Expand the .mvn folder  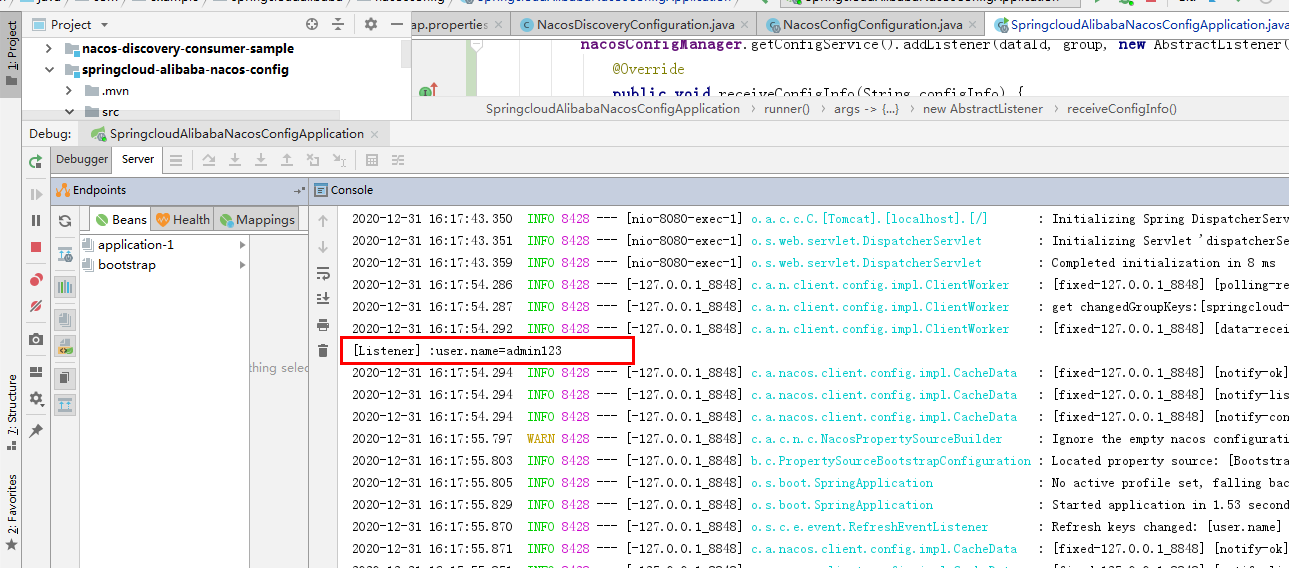coord(70,91)
